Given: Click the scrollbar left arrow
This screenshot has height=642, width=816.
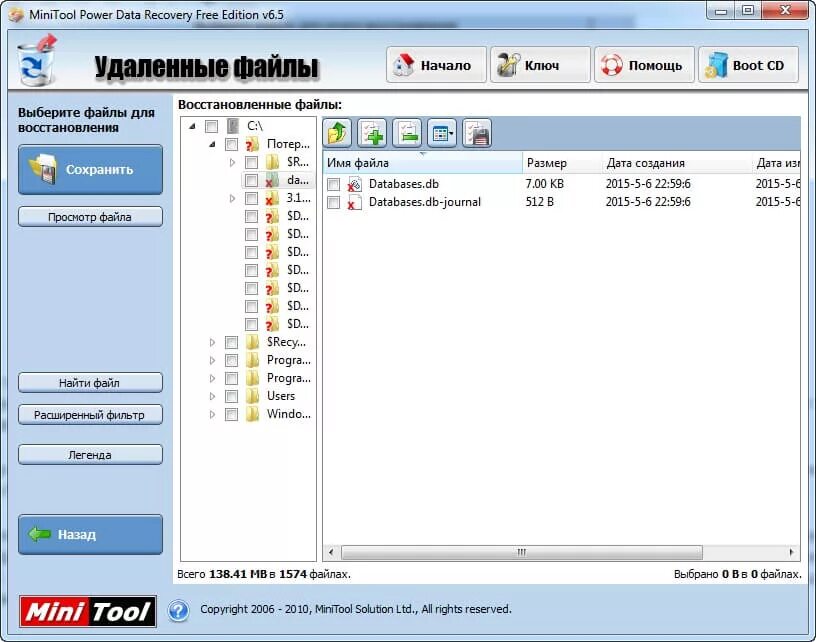Looking at the screenshot, I should coord(332,552).
